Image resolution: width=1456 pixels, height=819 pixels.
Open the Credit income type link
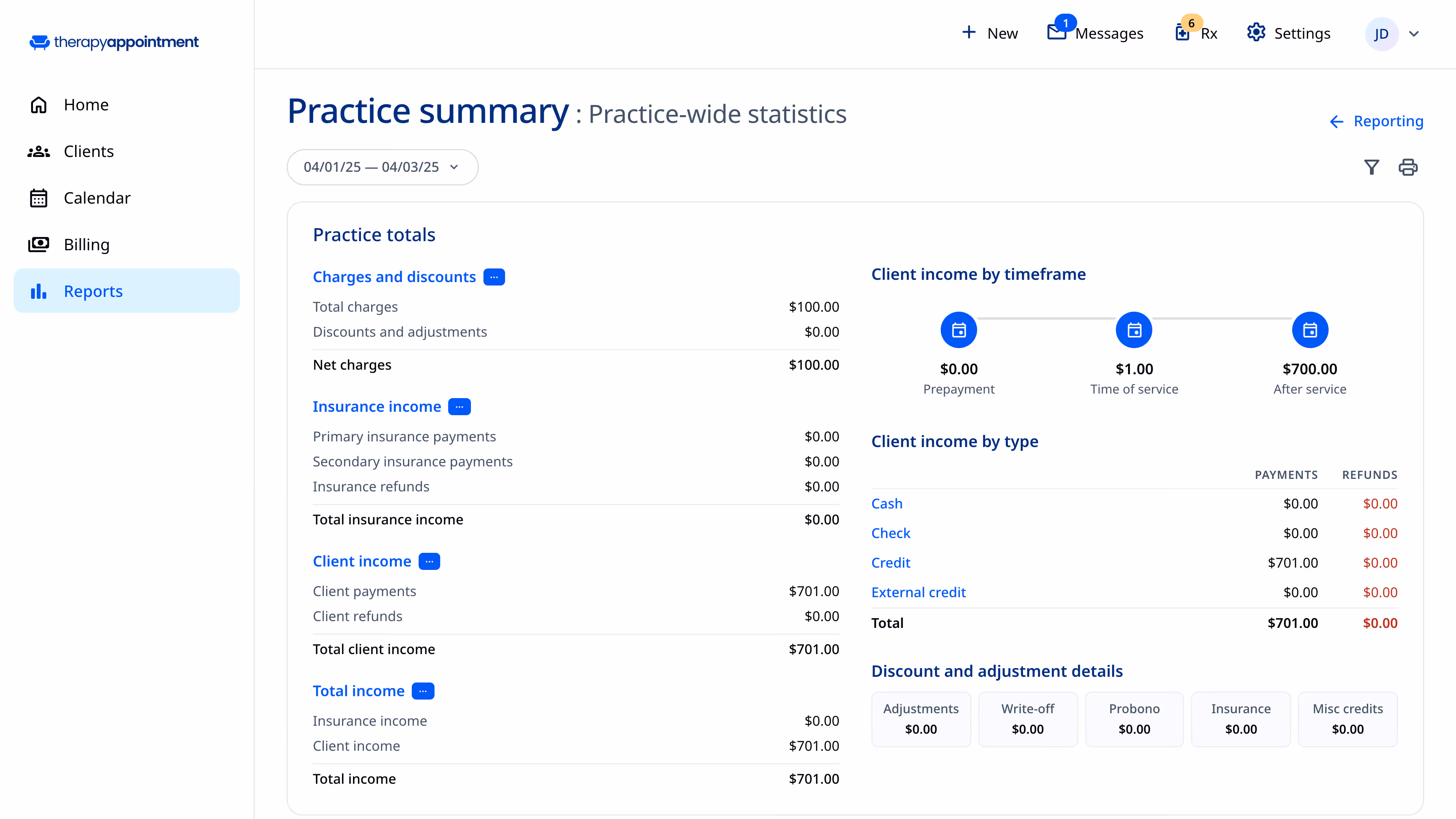(x=891, y=563)
